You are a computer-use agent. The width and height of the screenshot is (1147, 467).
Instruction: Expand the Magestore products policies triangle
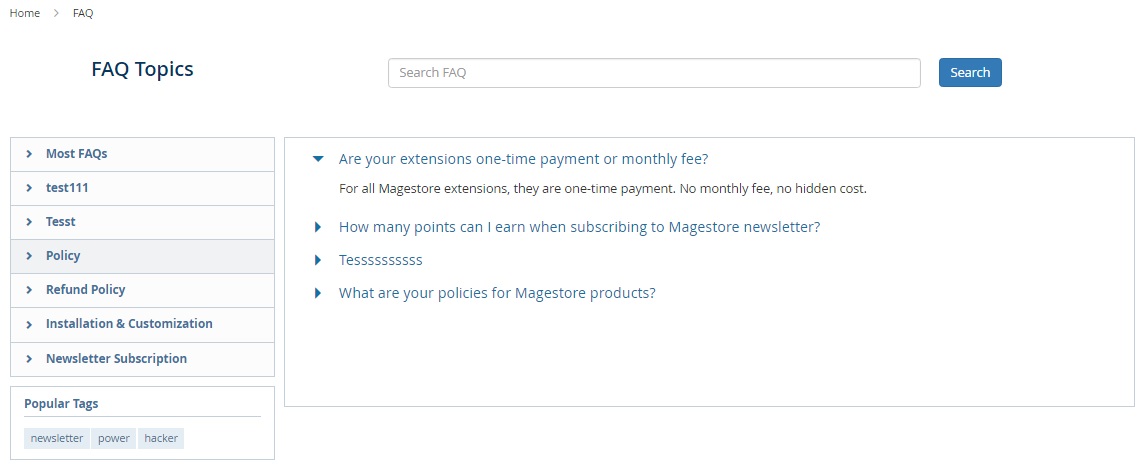(318, 293)
